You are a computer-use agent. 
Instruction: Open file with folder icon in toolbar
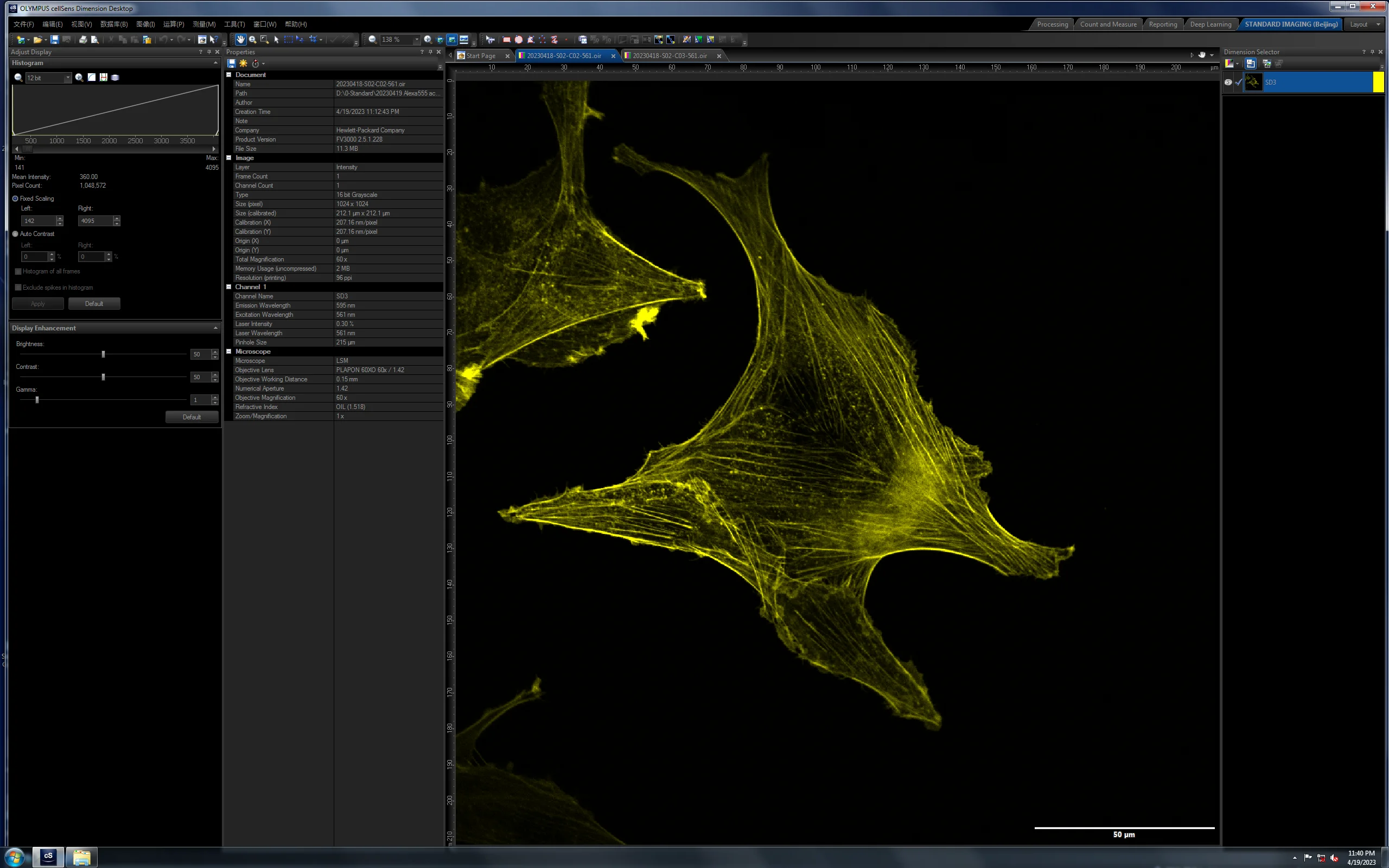click(x=37, y=40)
